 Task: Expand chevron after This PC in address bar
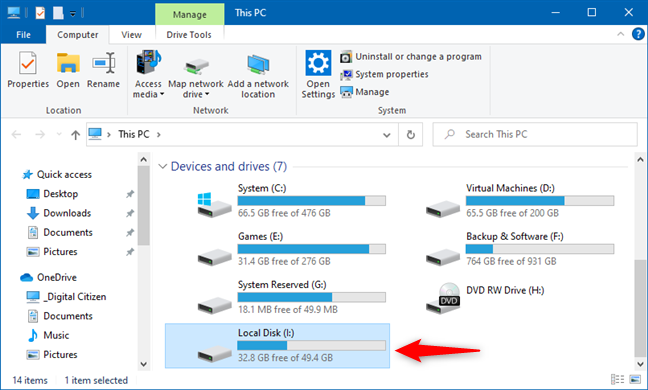pos(159,134)
